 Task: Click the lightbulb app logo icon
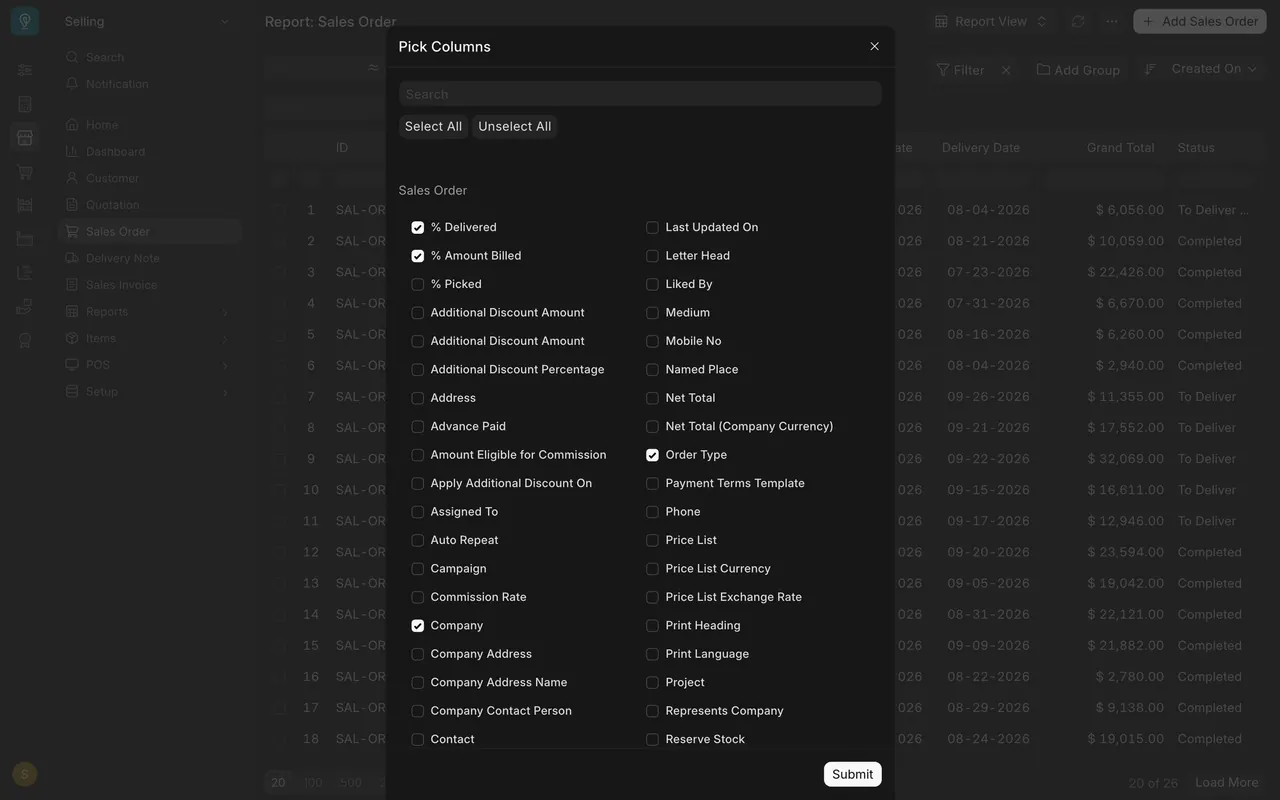(25, 21)
